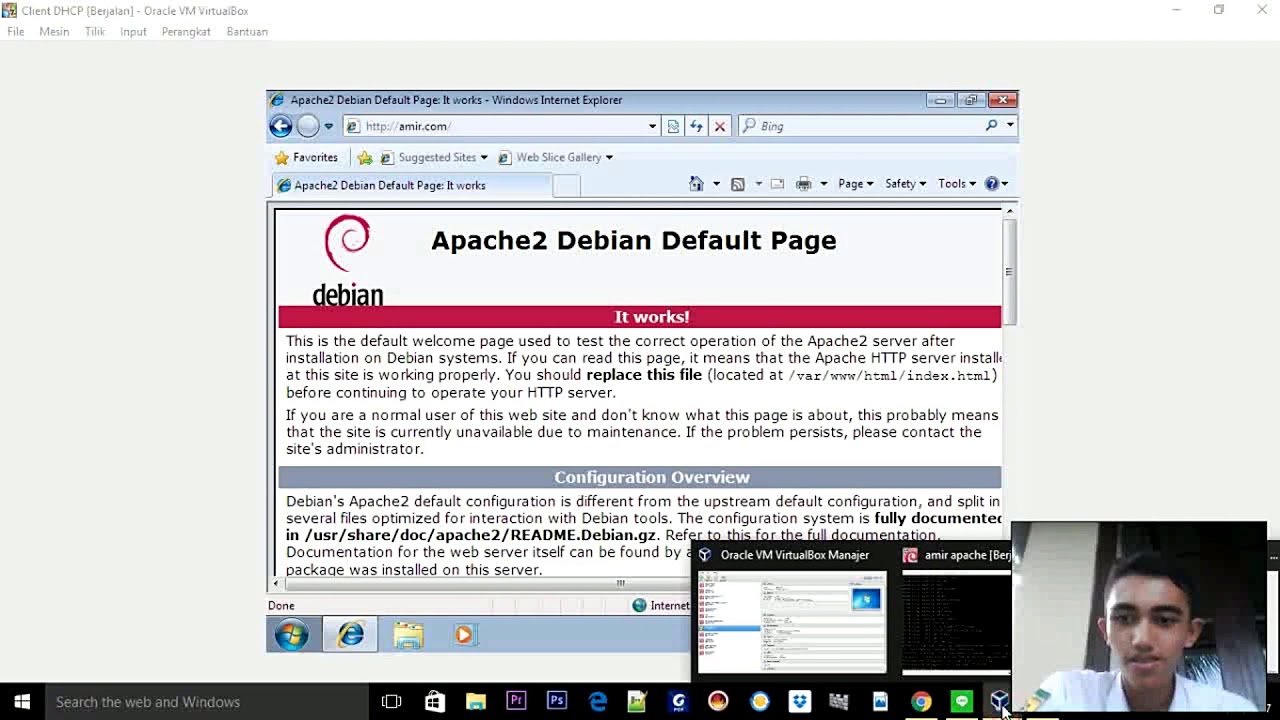
Task: Select the Apache2 Debian Default Page tab
Action: (x=411, y=185)
